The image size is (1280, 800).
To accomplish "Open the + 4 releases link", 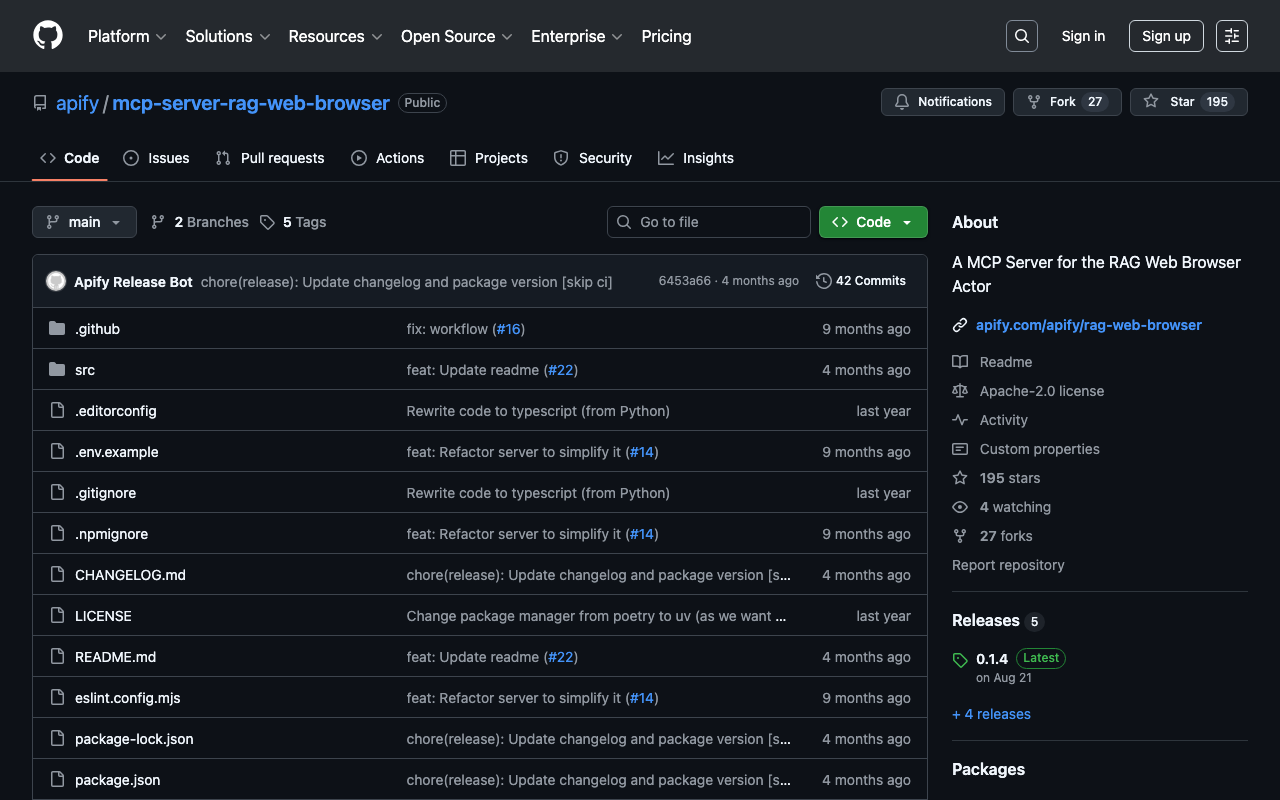I will [991, 714].
